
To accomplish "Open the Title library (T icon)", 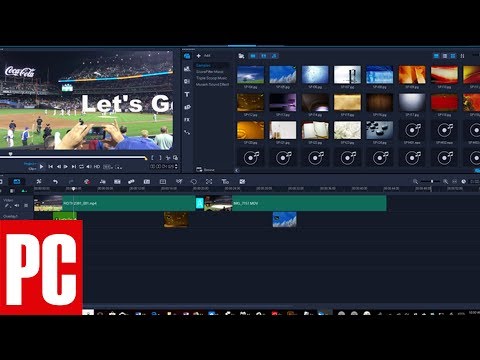I will click(187, 94).
